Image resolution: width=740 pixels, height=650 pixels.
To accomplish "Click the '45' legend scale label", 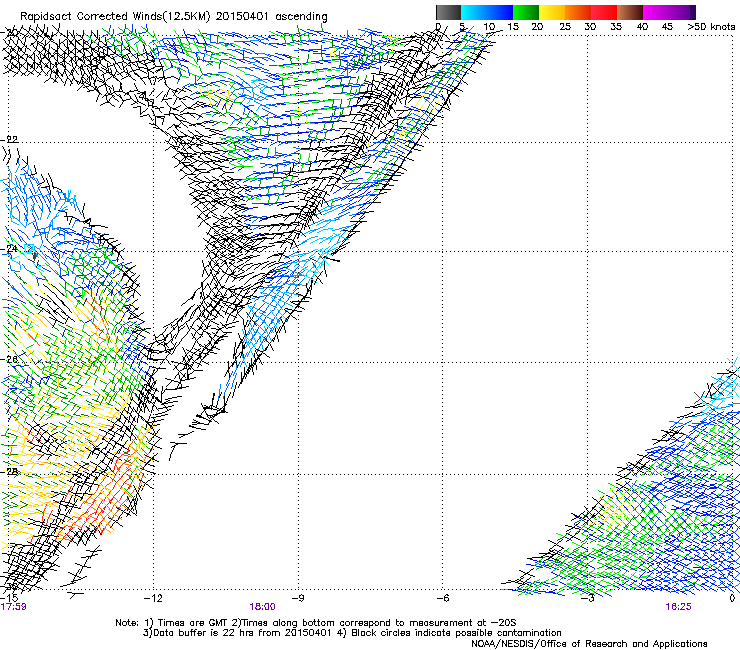I will [667, 27].
